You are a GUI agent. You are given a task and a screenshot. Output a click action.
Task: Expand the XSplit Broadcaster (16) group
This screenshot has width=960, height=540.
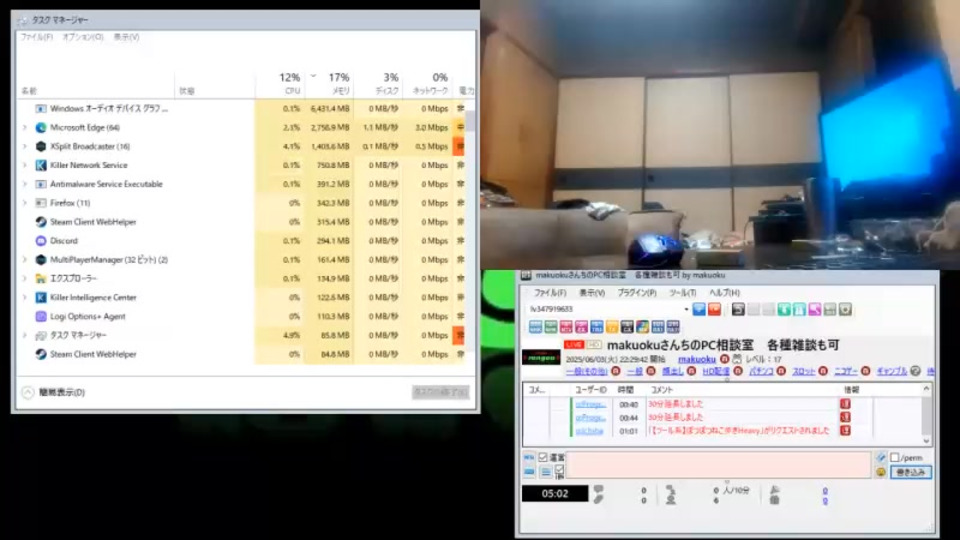pos(24,146)
